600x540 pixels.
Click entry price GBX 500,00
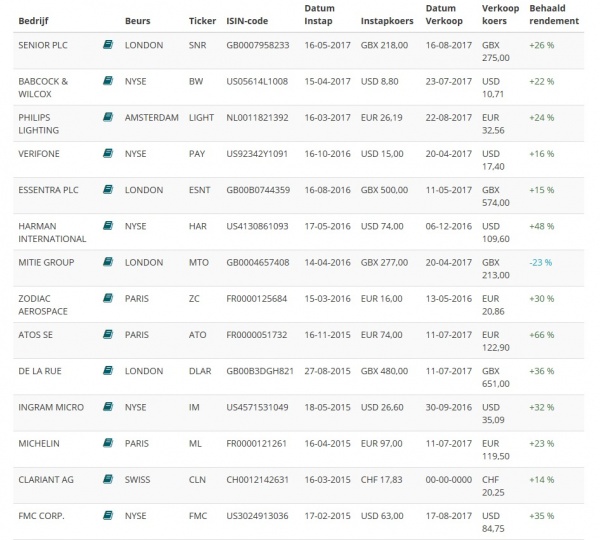point(384,190)
